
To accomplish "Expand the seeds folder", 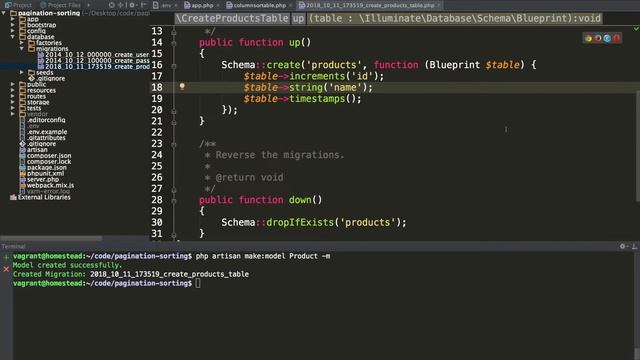I will pos(22,72).
